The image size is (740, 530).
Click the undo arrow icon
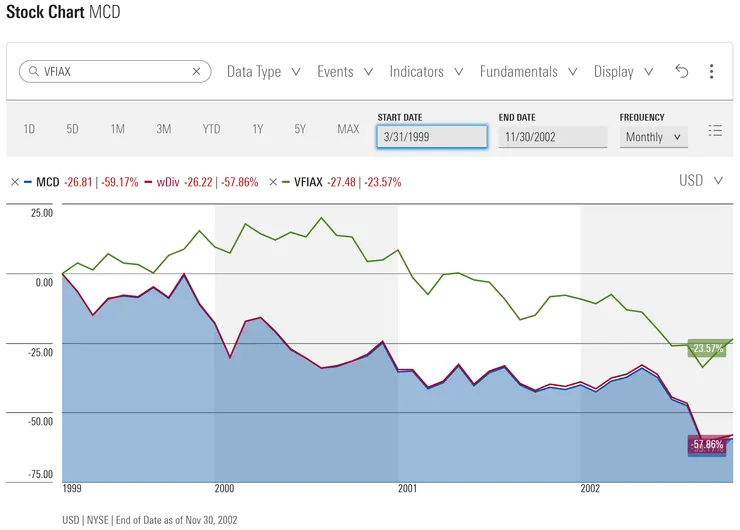[x=682, y=71]
